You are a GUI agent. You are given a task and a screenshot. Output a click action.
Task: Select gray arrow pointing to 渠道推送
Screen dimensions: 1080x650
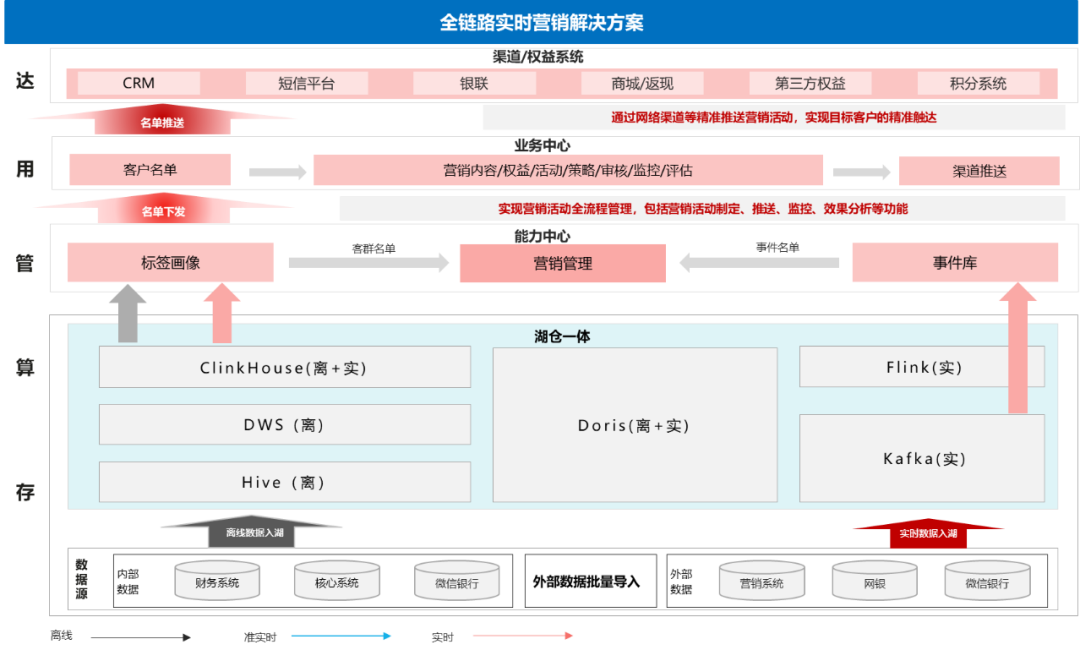(862, 171)
